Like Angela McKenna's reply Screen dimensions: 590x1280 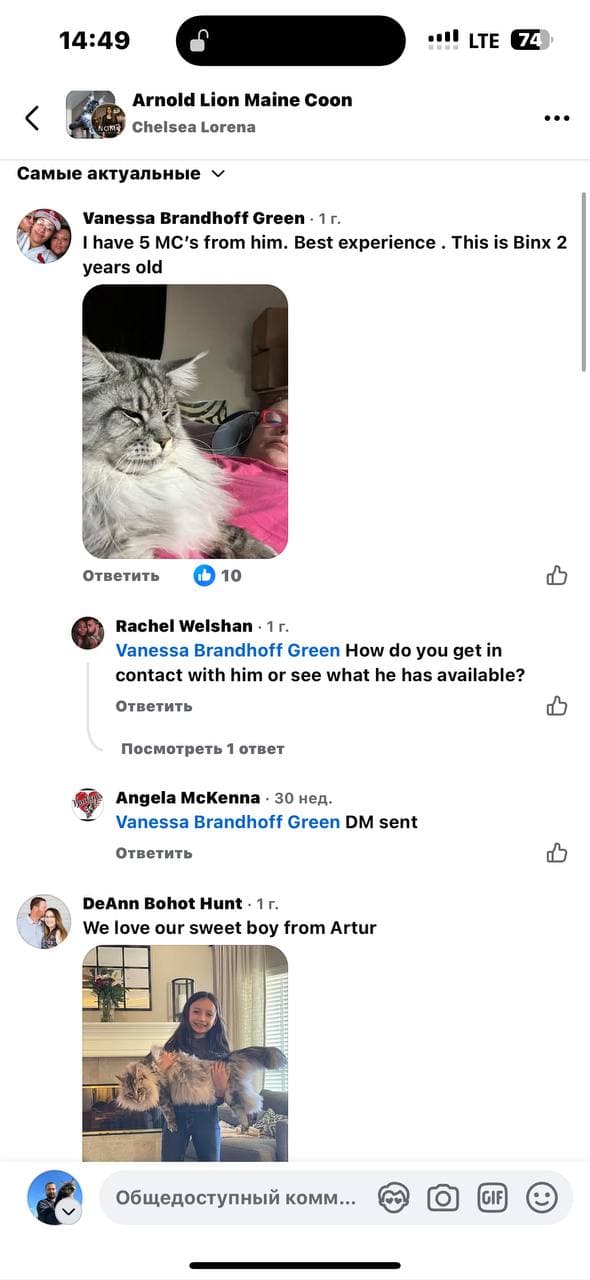point(557,853)
